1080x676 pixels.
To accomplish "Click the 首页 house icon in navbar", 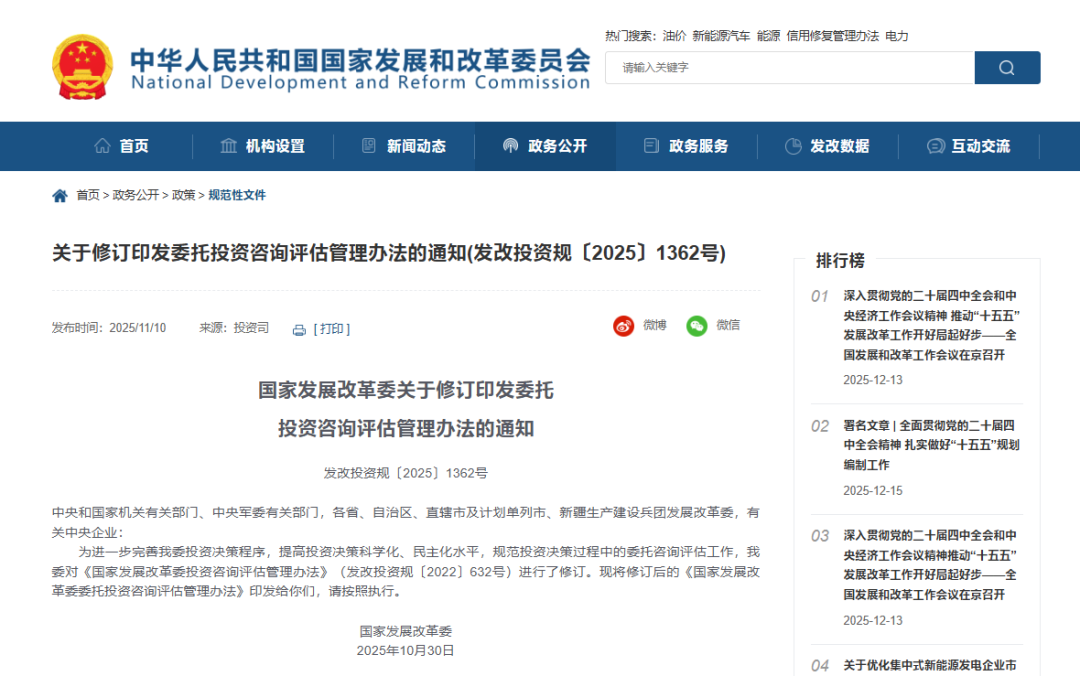I will coord(103,146).
